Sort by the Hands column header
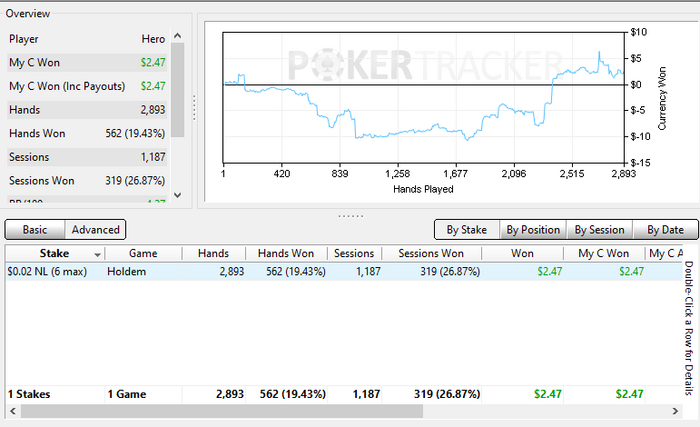The width and height of the screenshot is (700, 427). pos(213,253)
